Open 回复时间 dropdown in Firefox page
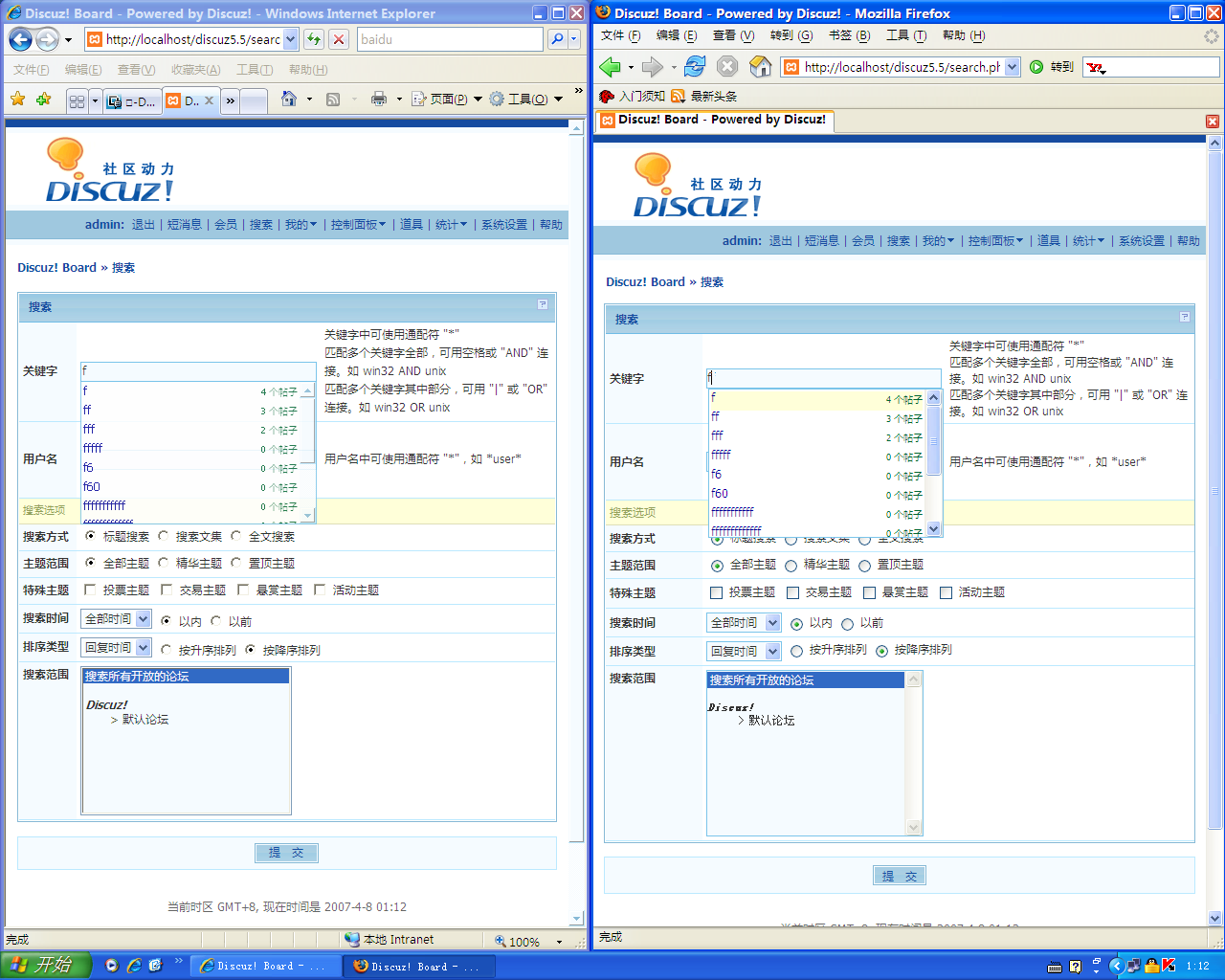Image resolution: width=1225 pixels, height=980 pixels. (x=745, y=652)
